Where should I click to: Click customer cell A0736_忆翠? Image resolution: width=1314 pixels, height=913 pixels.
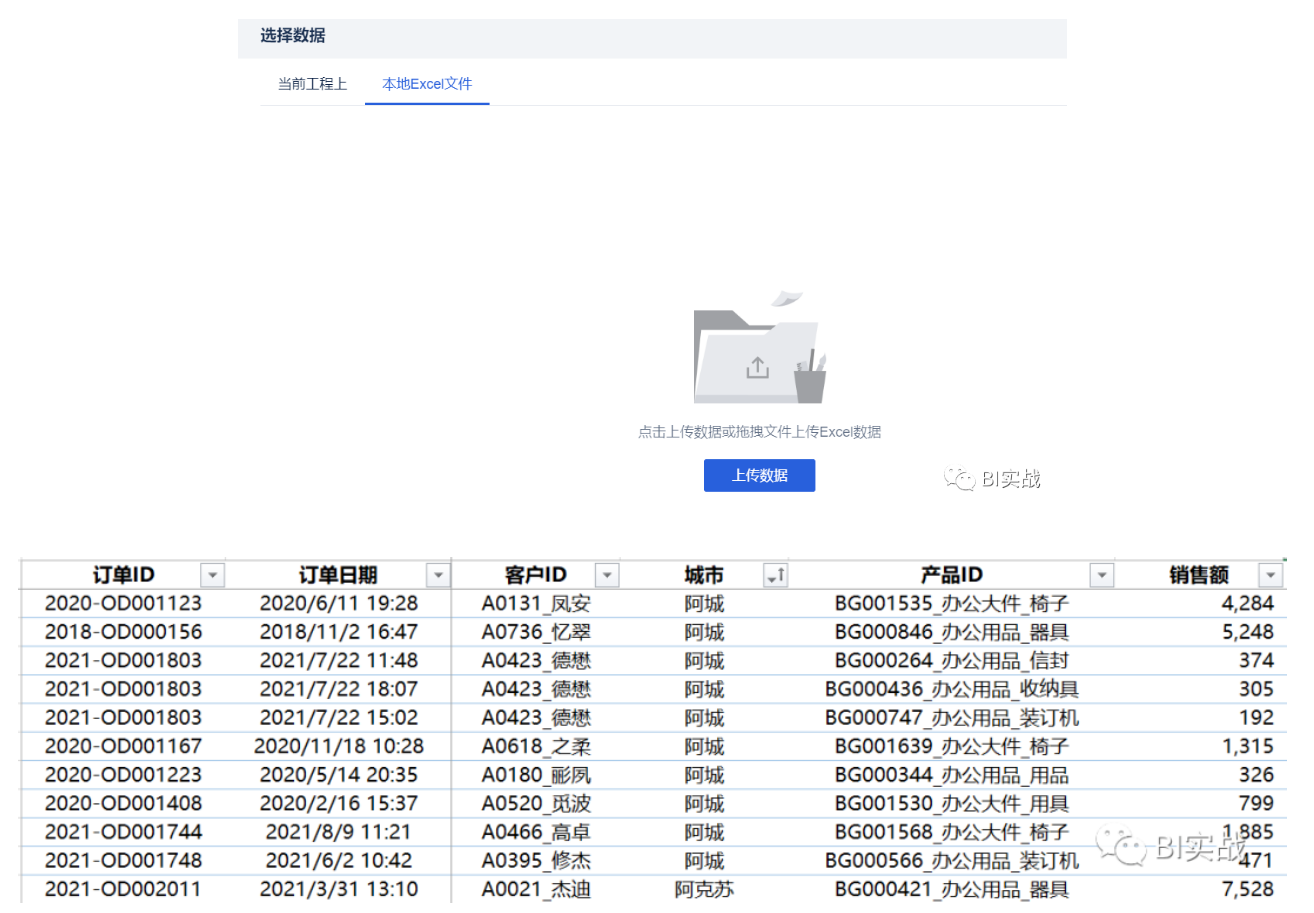point(536,632)
